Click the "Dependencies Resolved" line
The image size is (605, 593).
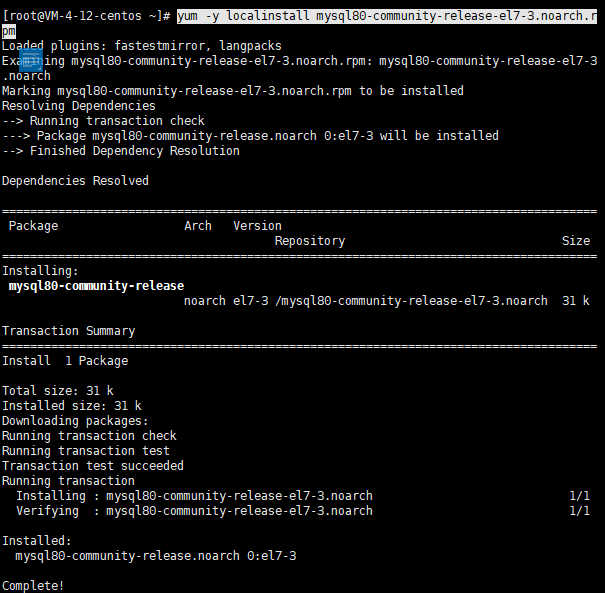(75, 181)
